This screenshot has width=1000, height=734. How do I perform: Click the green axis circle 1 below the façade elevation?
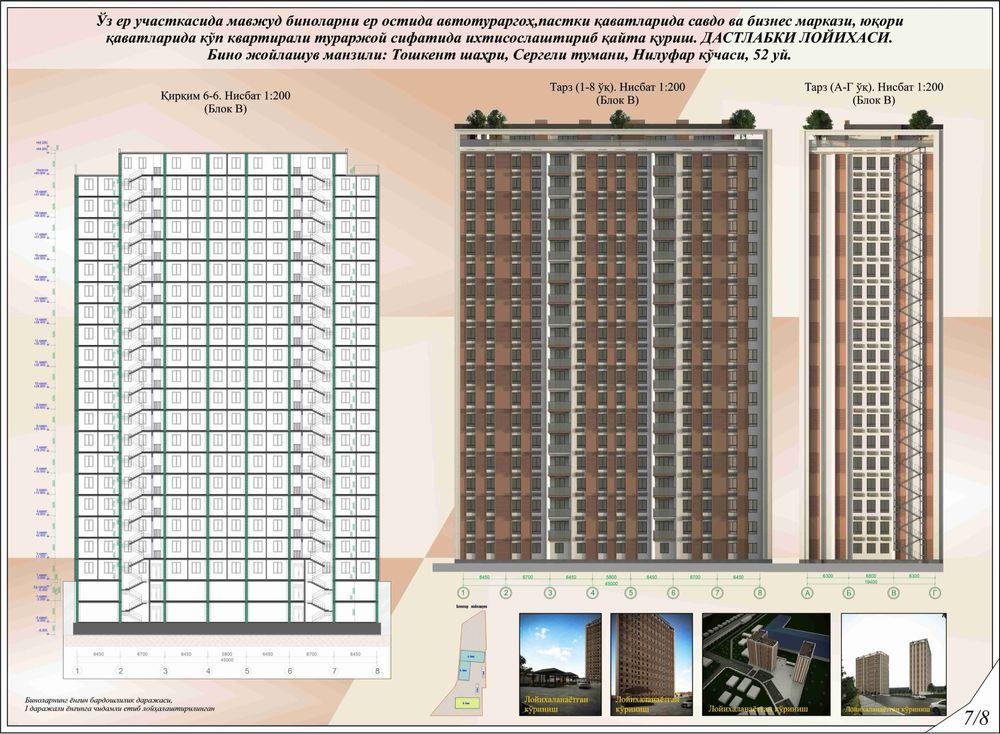pyautogui.click(x=465, y=593)
